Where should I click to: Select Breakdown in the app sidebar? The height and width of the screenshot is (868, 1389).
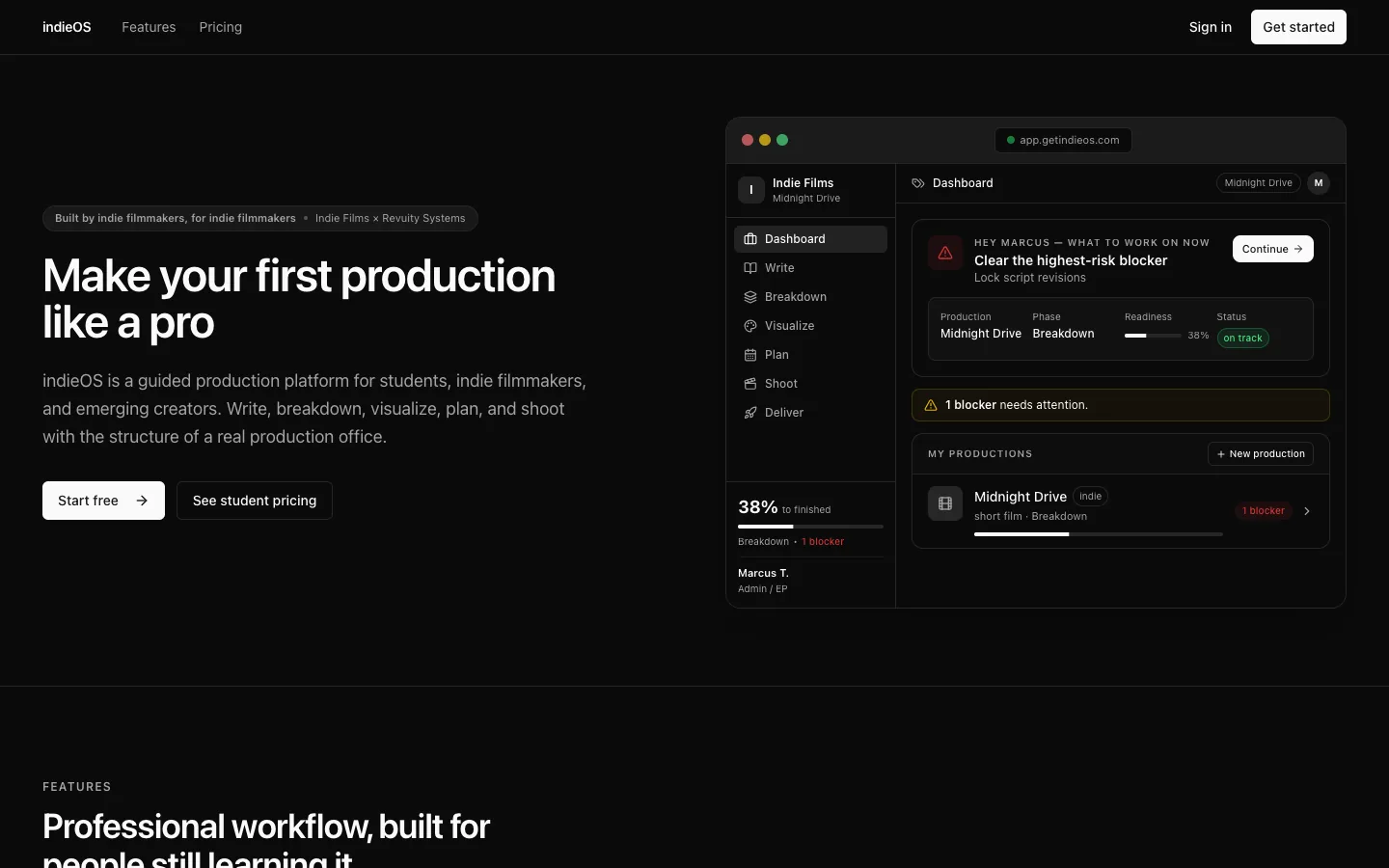click(810, 297)
